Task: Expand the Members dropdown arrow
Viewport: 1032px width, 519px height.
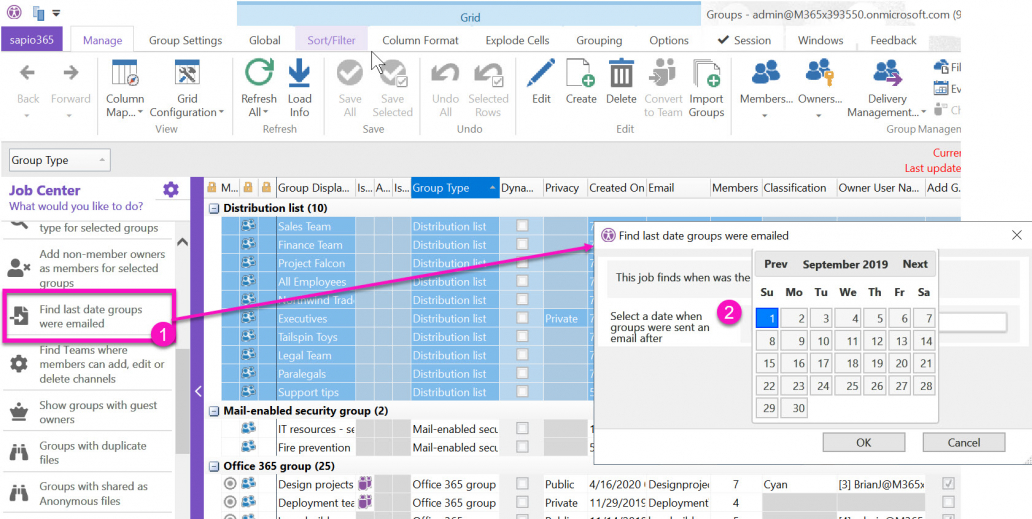Action: [x=765, y=115]
